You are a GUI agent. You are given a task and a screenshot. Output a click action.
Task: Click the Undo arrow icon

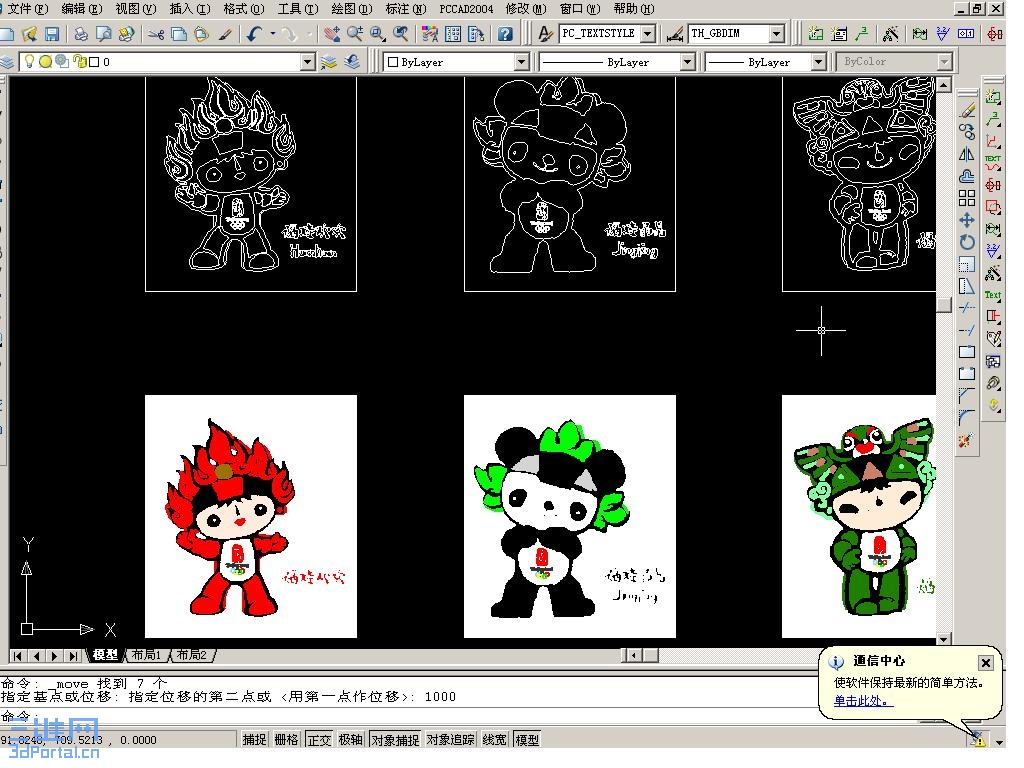255,33
